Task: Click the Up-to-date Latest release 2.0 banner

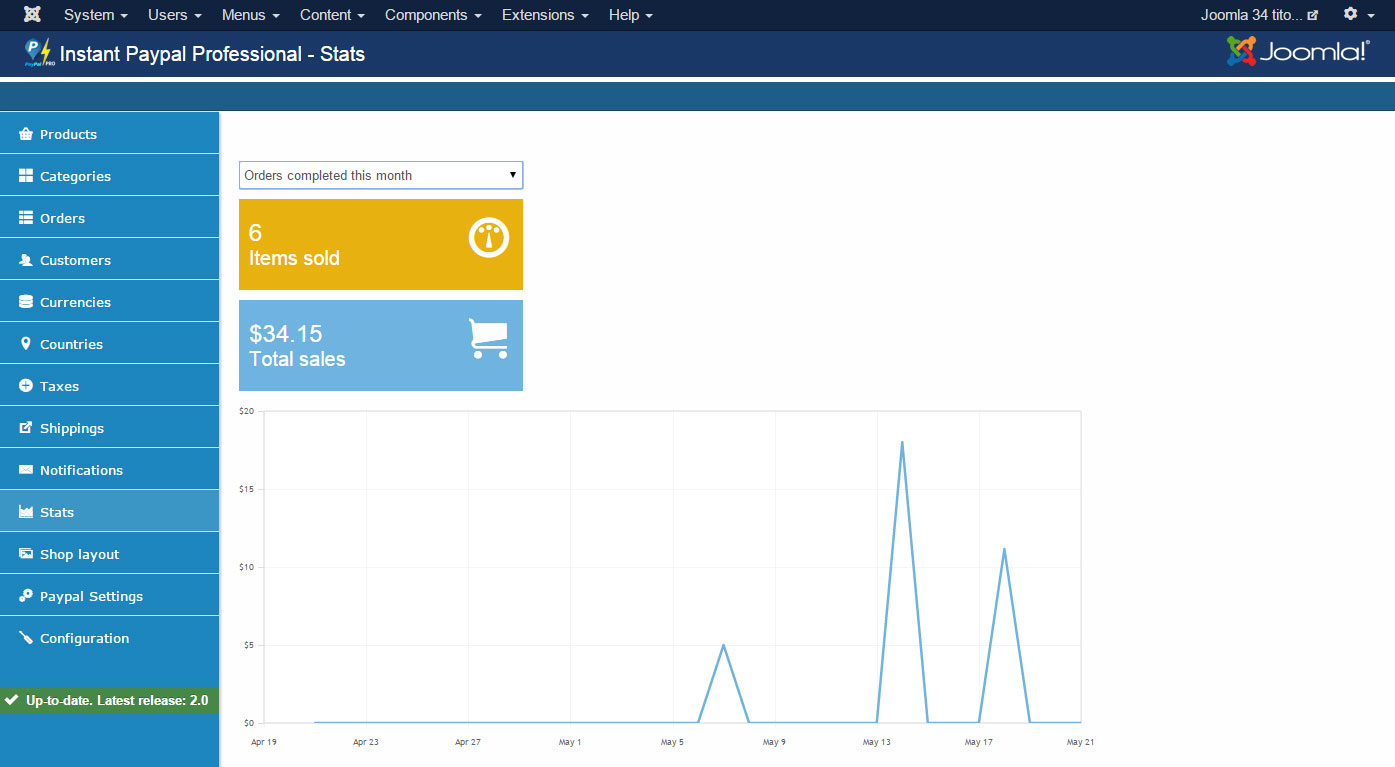Action: click(109, 700)
